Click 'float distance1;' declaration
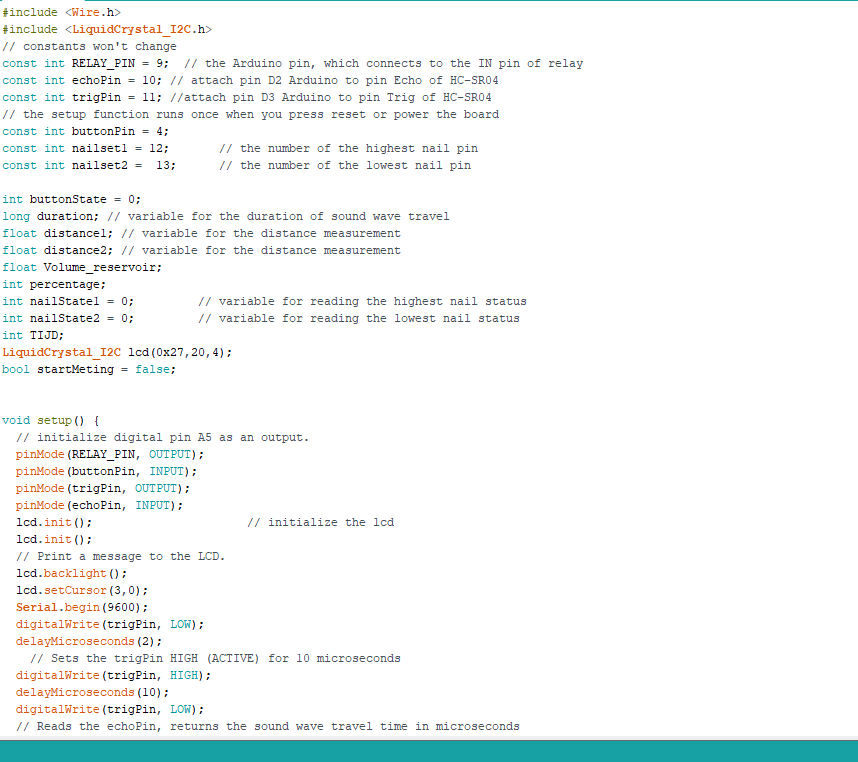The image size is (858, 762). (57, 233)
